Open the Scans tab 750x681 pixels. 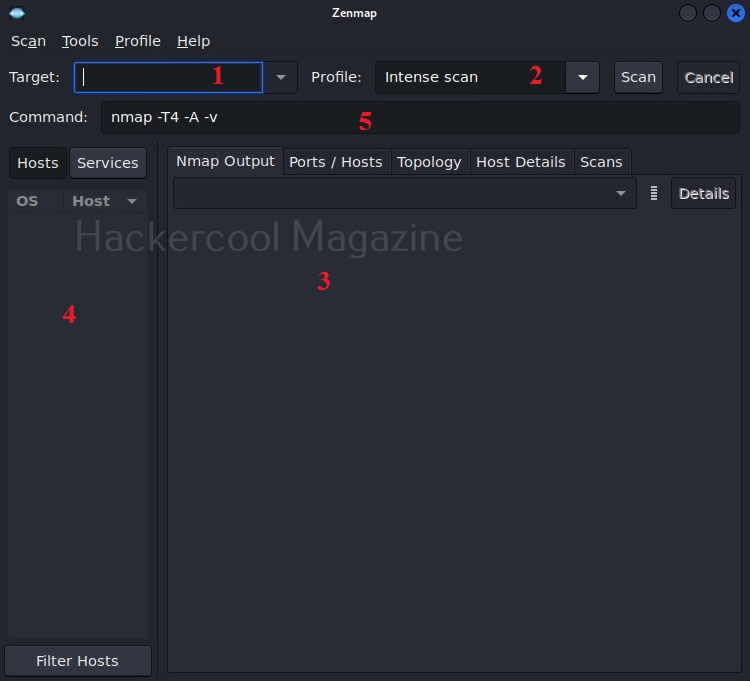(x=601, y=162)
